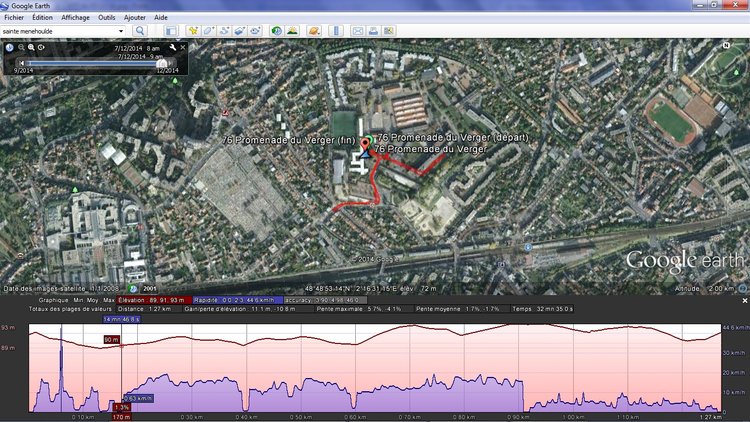Click the time slider clock icon
Image resolution: width=750 pixels, height=422 pixels.
point(10,47)
